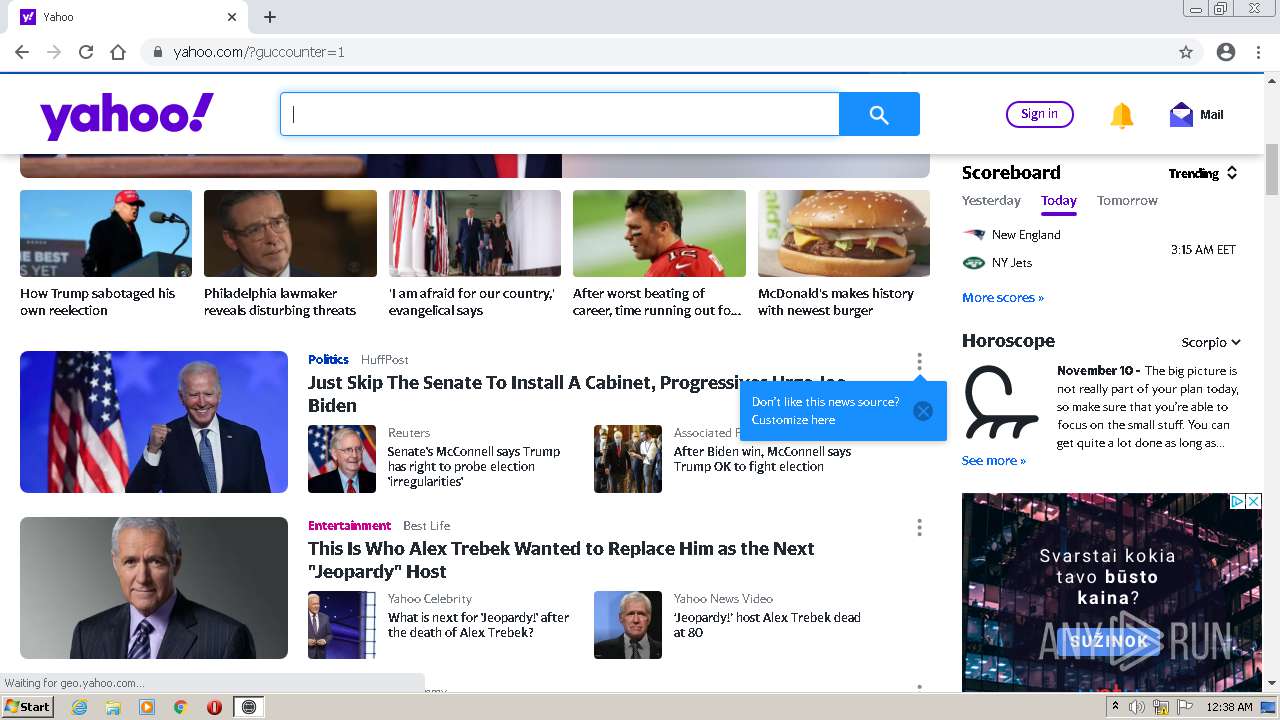Open the notifications bell

(x=1122, y=115)
